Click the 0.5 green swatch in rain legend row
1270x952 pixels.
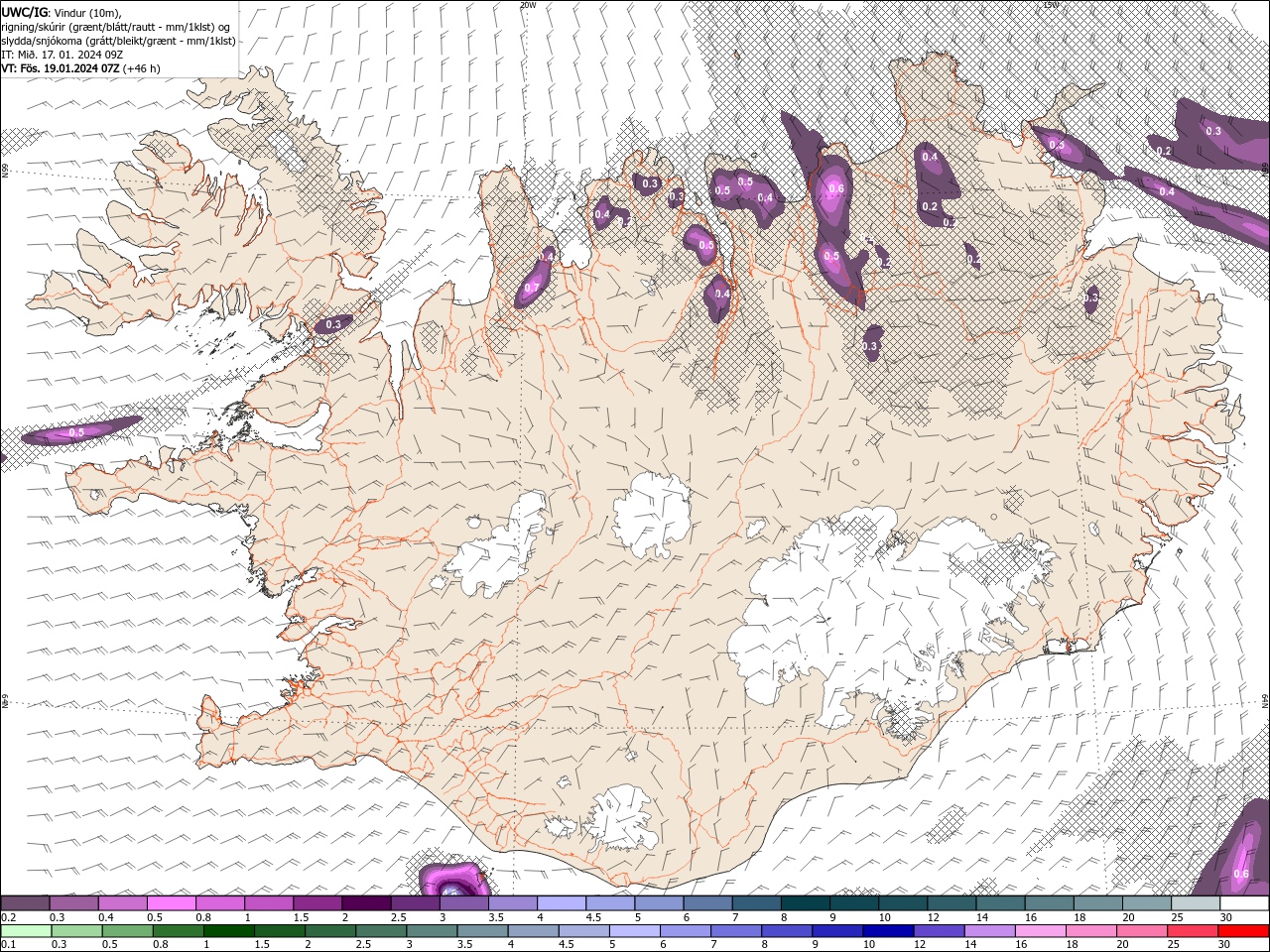[x=127, y=931]
